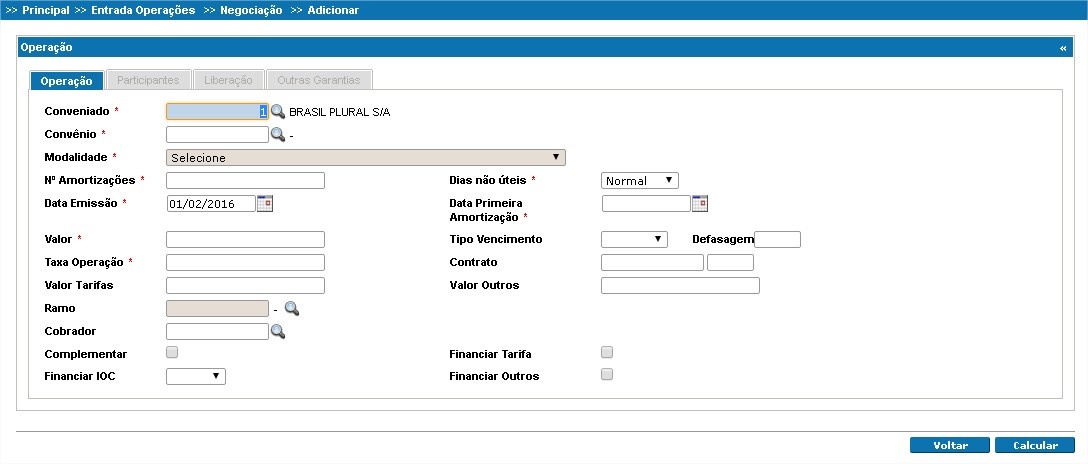The width and height of the screenshot is (1088, 464).
Task: Click the Valor input field
Action: [x=245, y=239]
